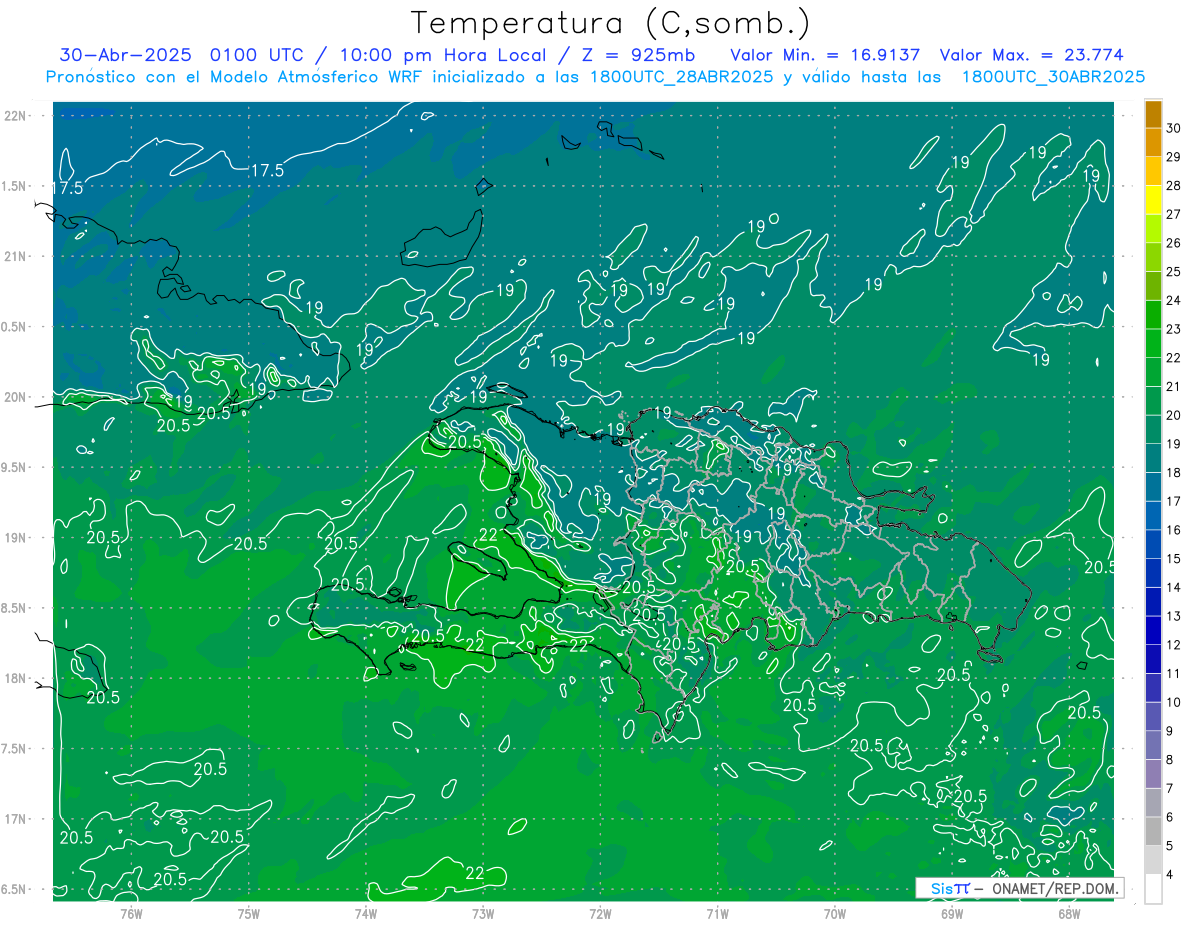Select valid-until time "1800UTC_30ABR2025"

click(1053, 77)
